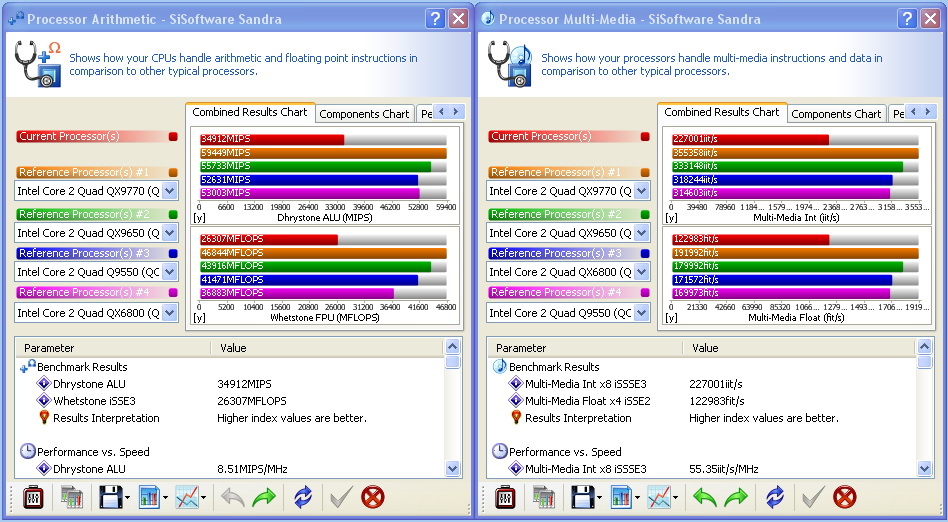Click scroll up arrow in Arithmetic results list
This screenshot has height=522, width=948.
[452, 347]
